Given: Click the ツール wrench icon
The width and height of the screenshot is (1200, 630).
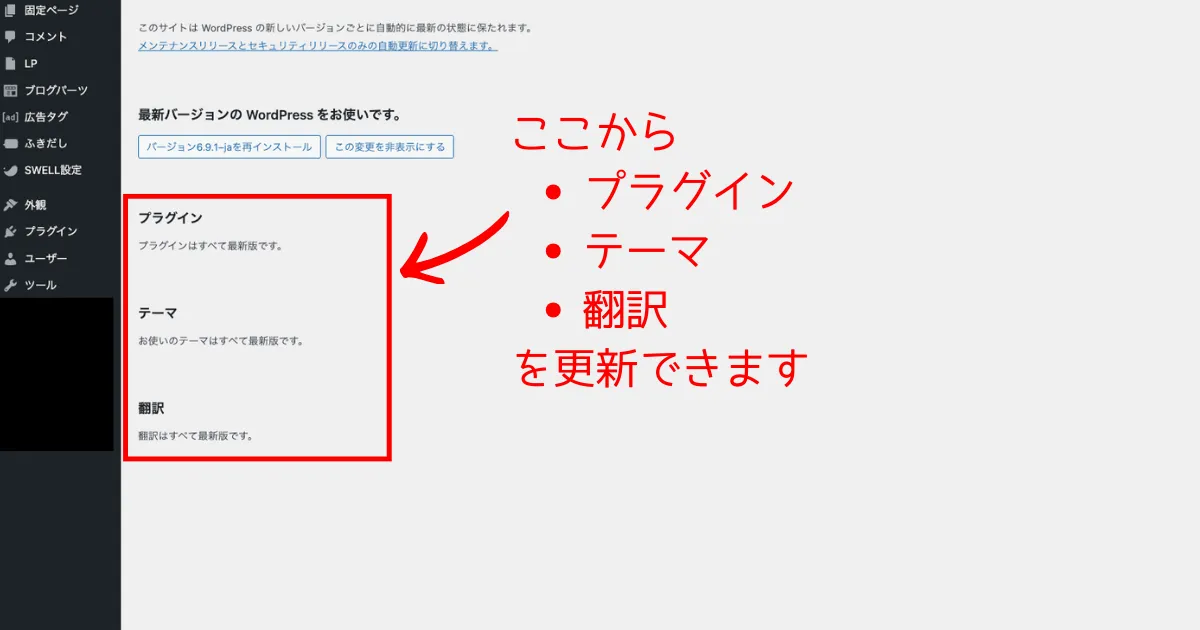Looking at the screenshot, I should click(11, 285).
